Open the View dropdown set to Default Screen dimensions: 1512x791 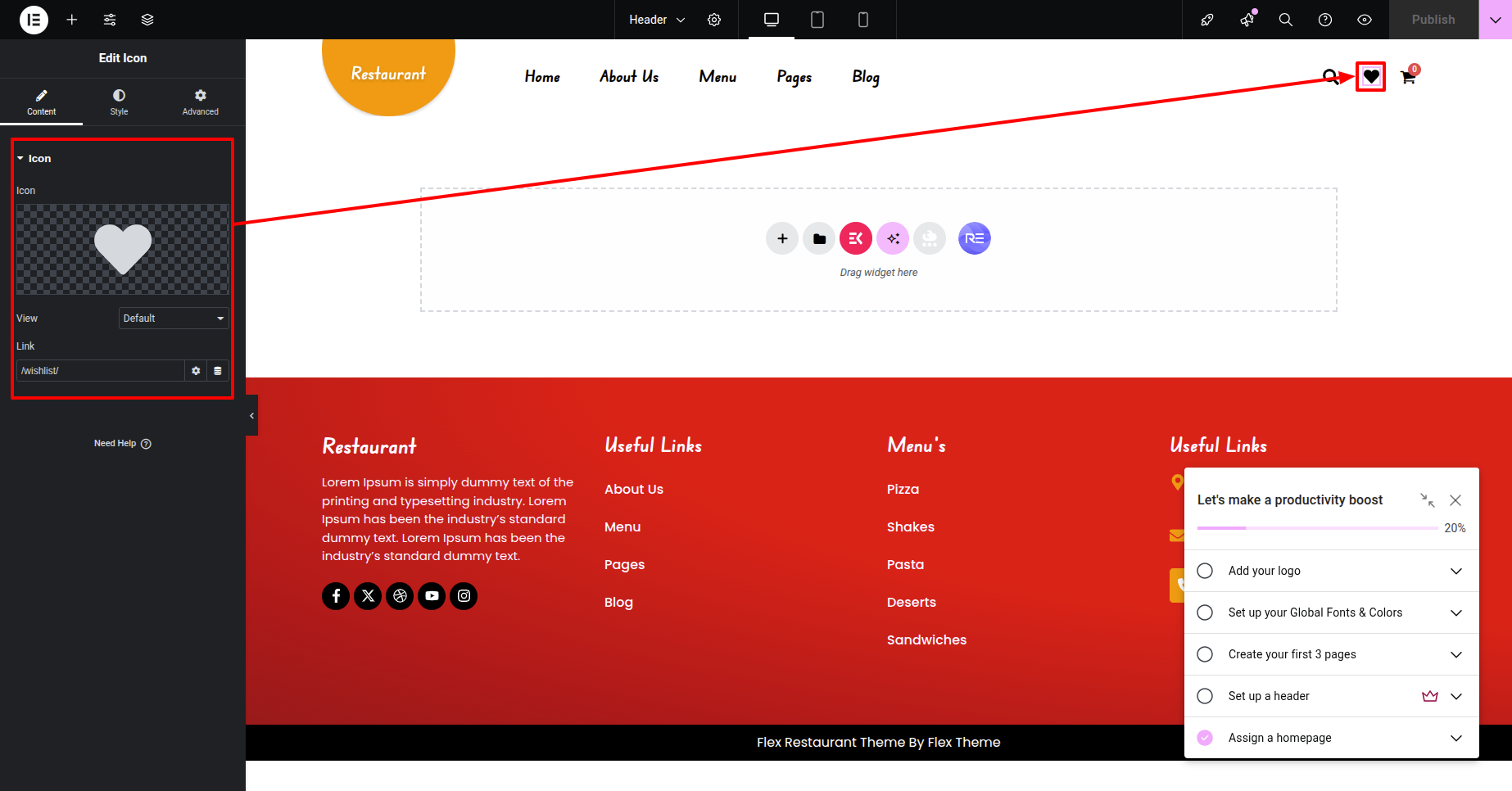174,318
